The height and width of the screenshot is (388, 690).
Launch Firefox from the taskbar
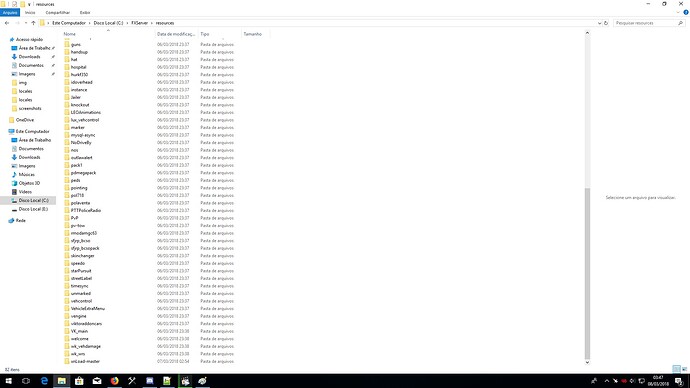pos(114,381)
